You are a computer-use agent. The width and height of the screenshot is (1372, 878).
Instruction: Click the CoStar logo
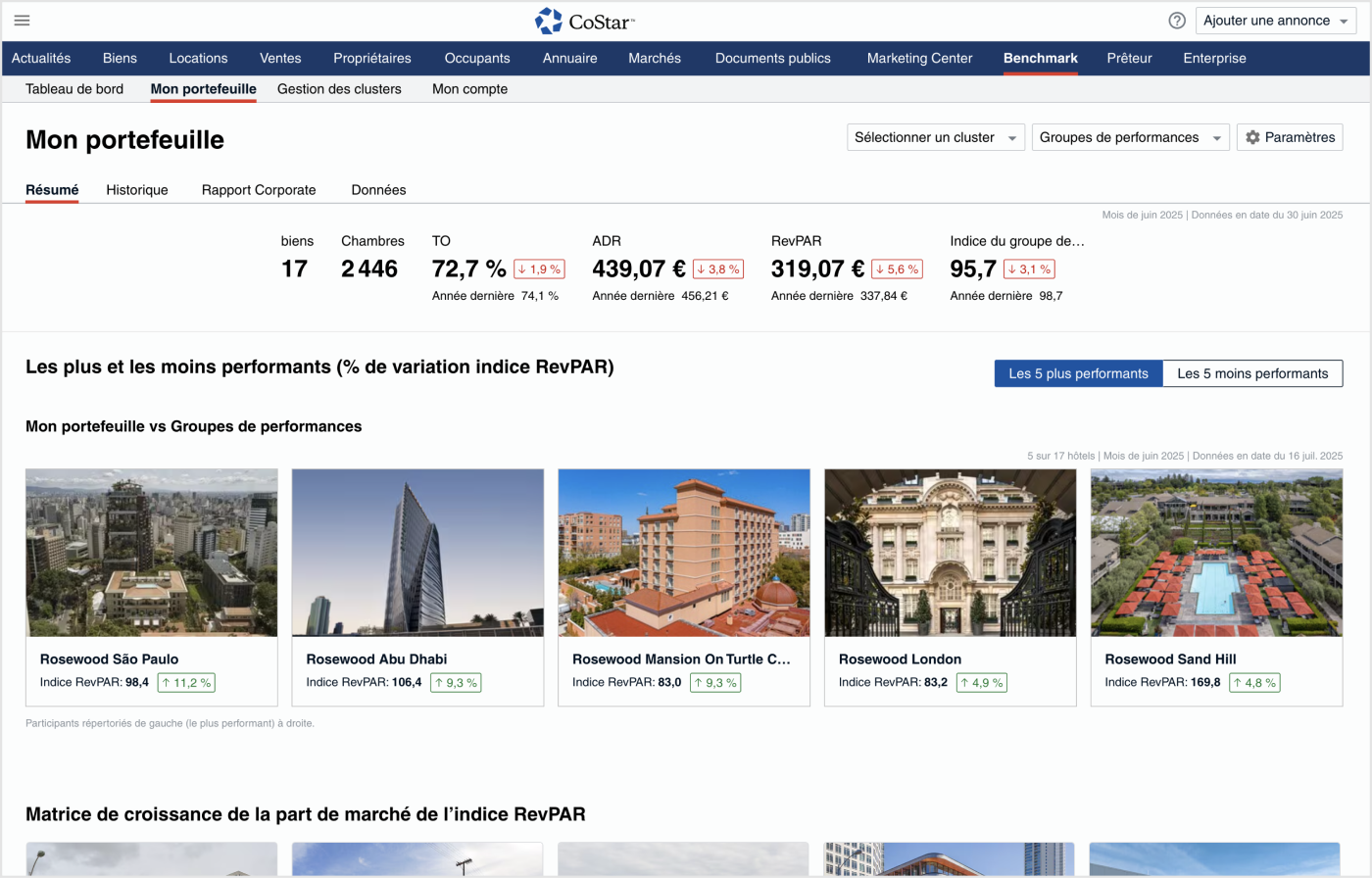pos(585,21)
